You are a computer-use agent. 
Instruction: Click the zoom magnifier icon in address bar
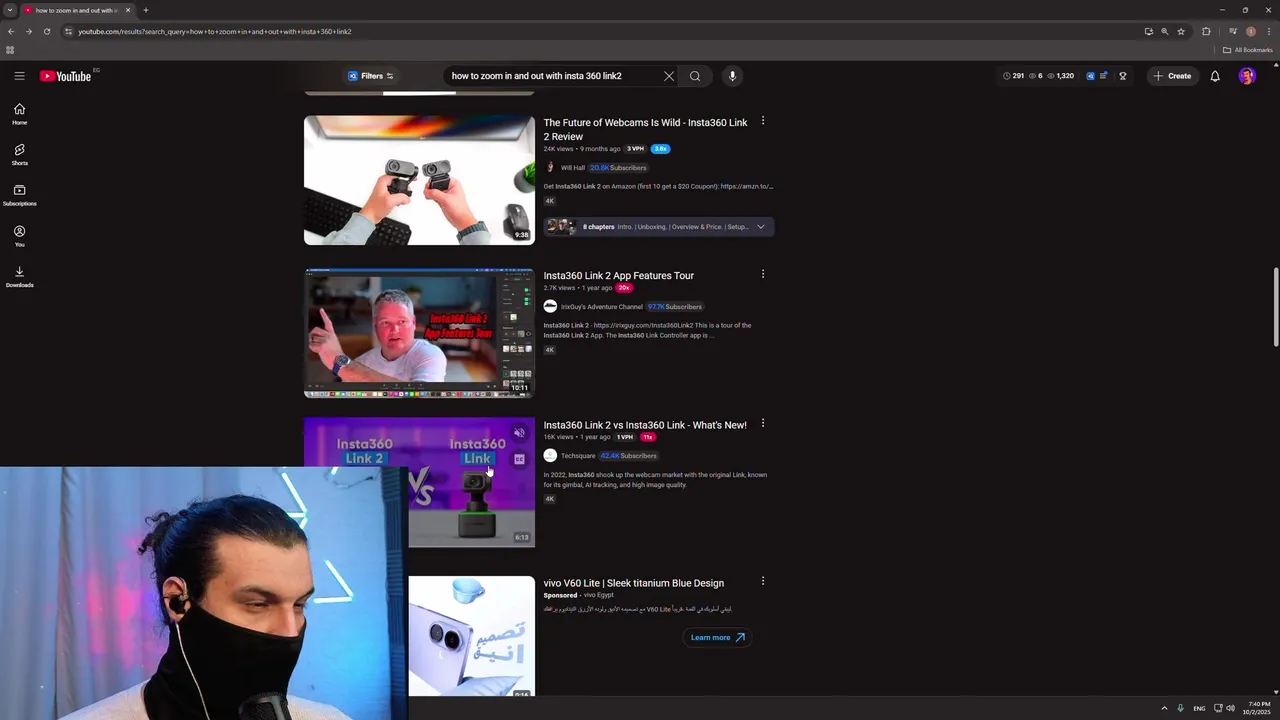click(x=1165, y=31)
